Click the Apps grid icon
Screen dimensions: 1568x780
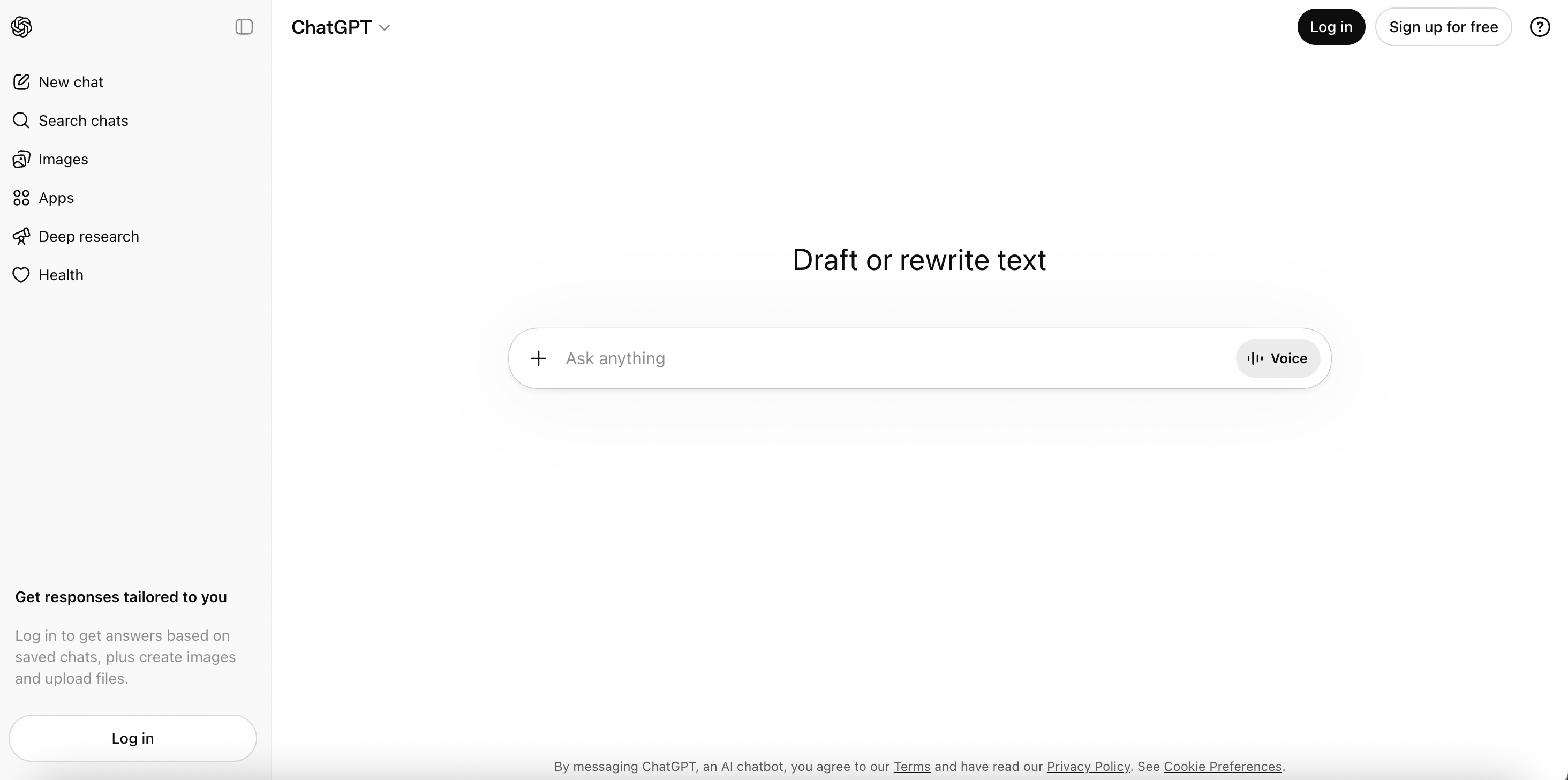click(21, 197)
